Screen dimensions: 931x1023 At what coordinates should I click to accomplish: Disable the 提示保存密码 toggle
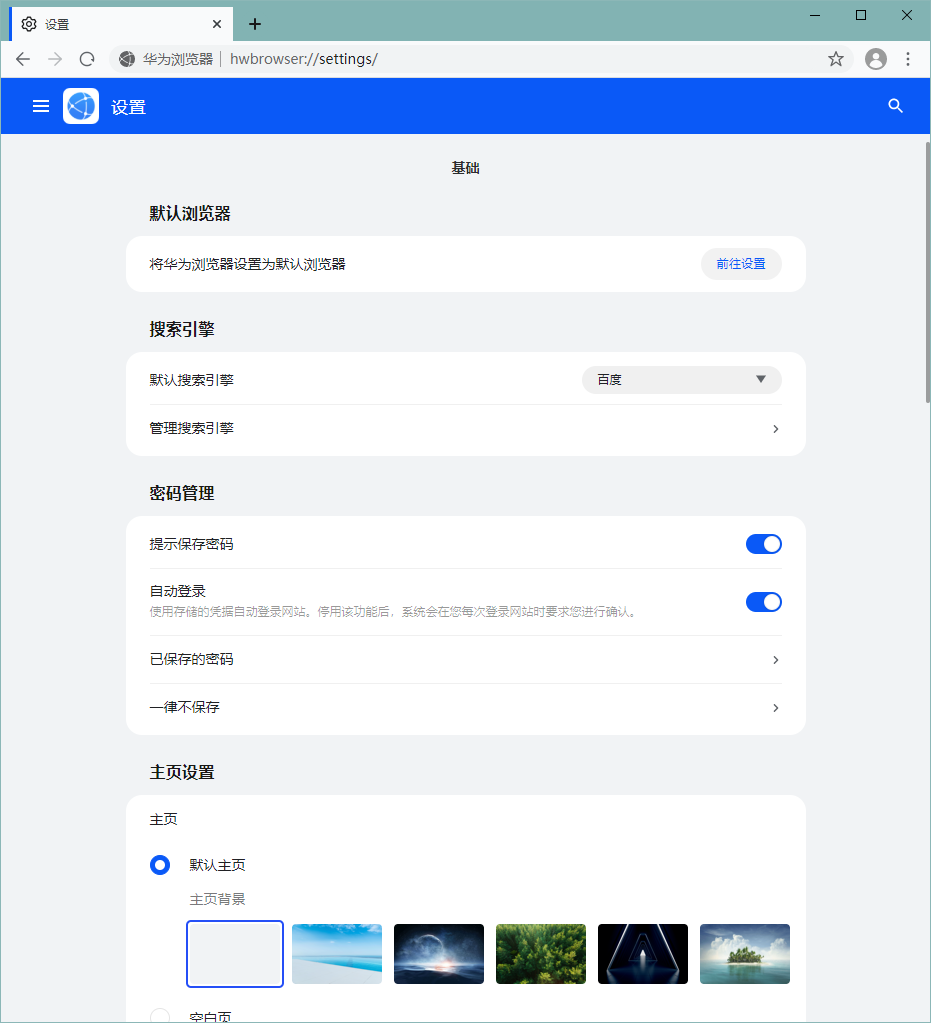(x=763, y=544)
